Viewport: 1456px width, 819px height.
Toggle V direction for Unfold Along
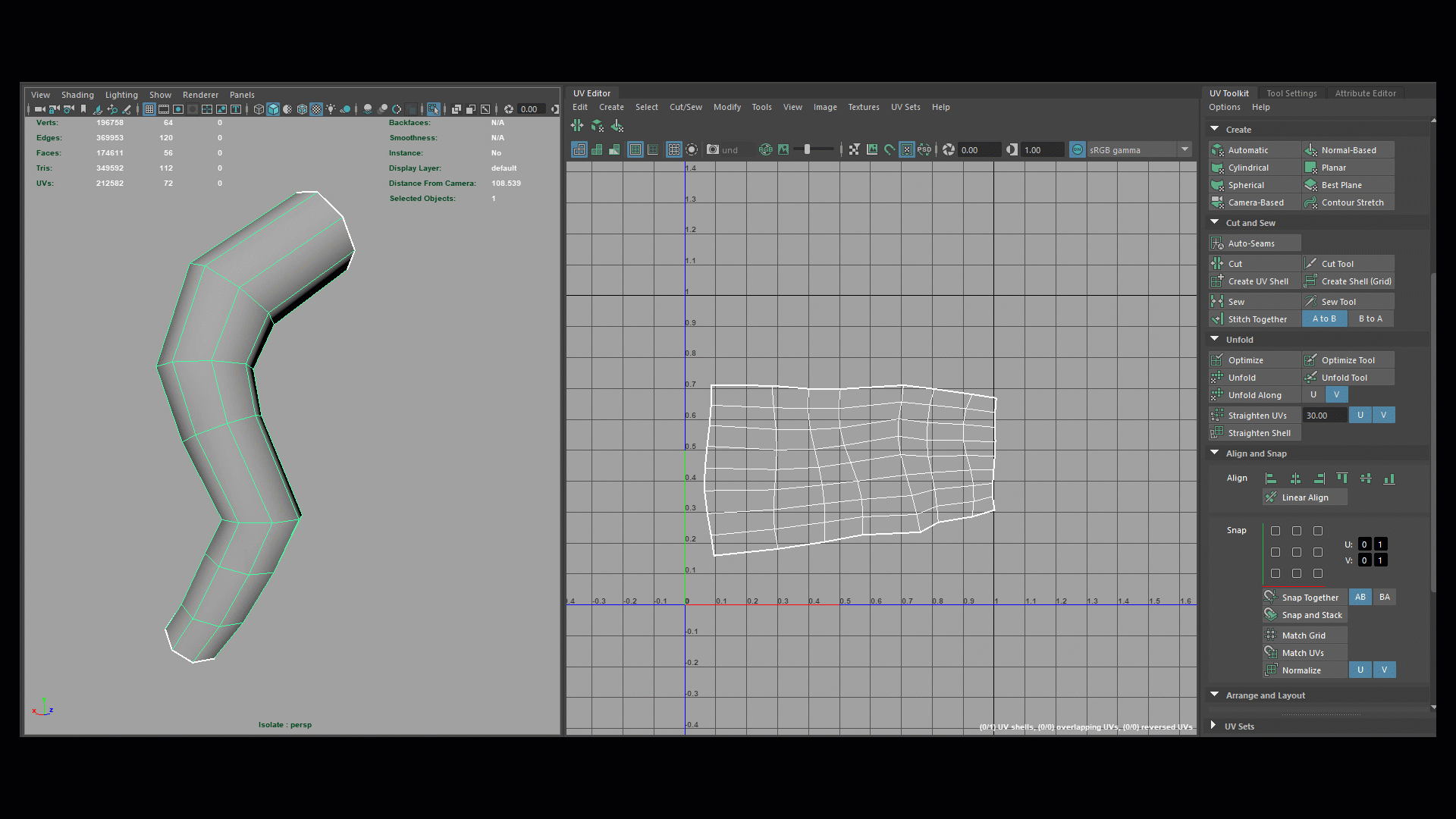pyautogui.click(x=1336, y=394)
